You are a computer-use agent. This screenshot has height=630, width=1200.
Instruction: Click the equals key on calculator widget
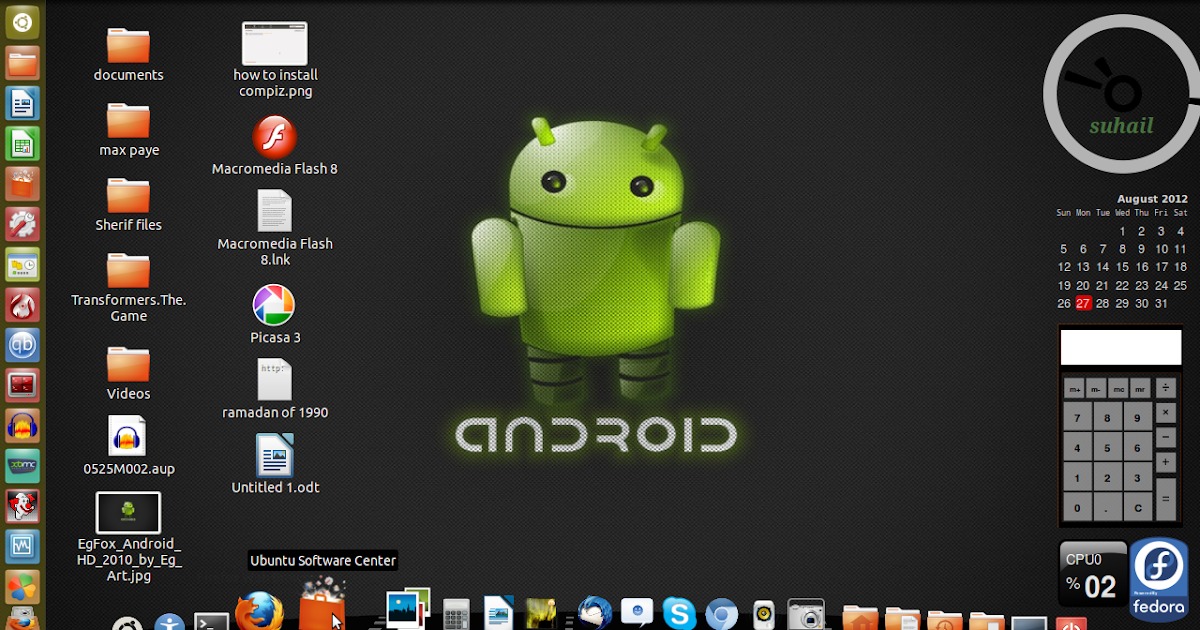point(1166,498)
